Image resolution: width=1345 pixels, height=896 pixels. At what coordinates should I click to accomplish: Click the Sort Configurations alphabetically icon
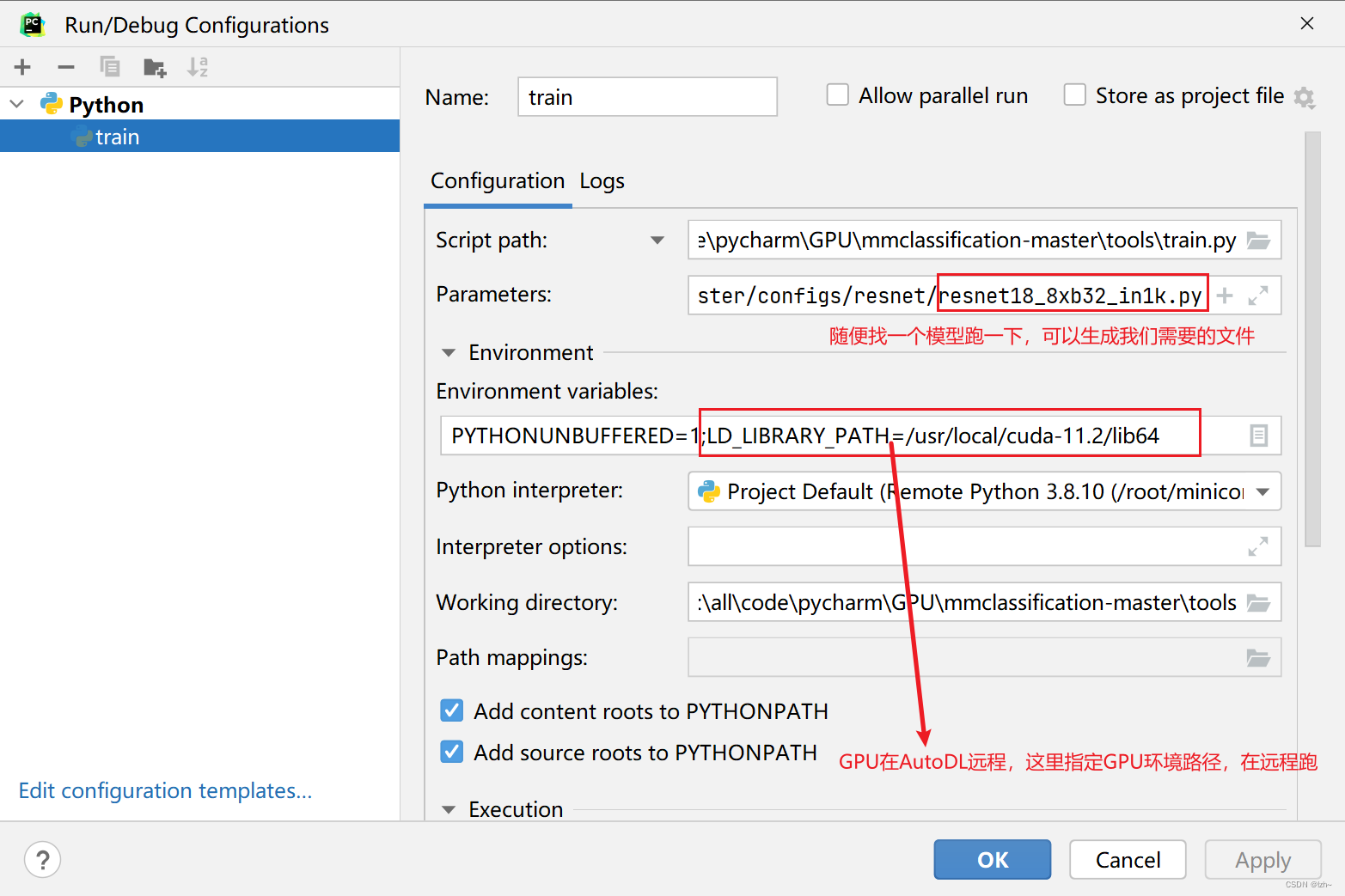click(x=198, y=67)
